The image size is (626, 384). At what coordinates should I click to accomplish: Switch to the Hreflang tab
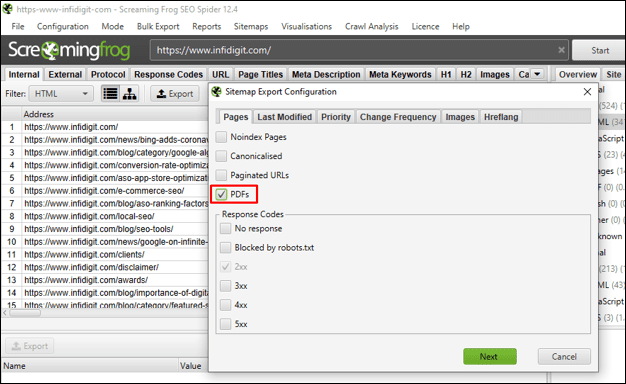[x=501, y=117]
